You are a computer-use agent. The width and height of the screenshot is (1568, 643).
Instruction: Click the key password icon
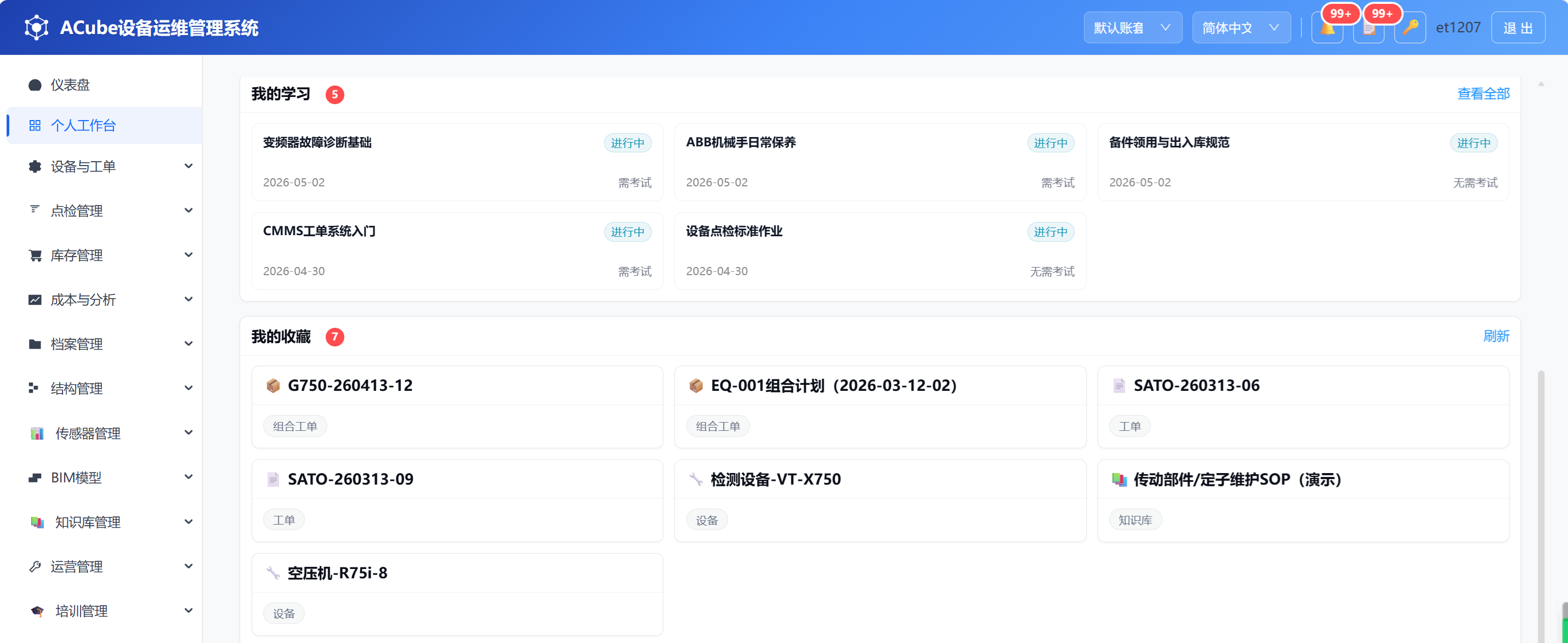coord(1410,28)
